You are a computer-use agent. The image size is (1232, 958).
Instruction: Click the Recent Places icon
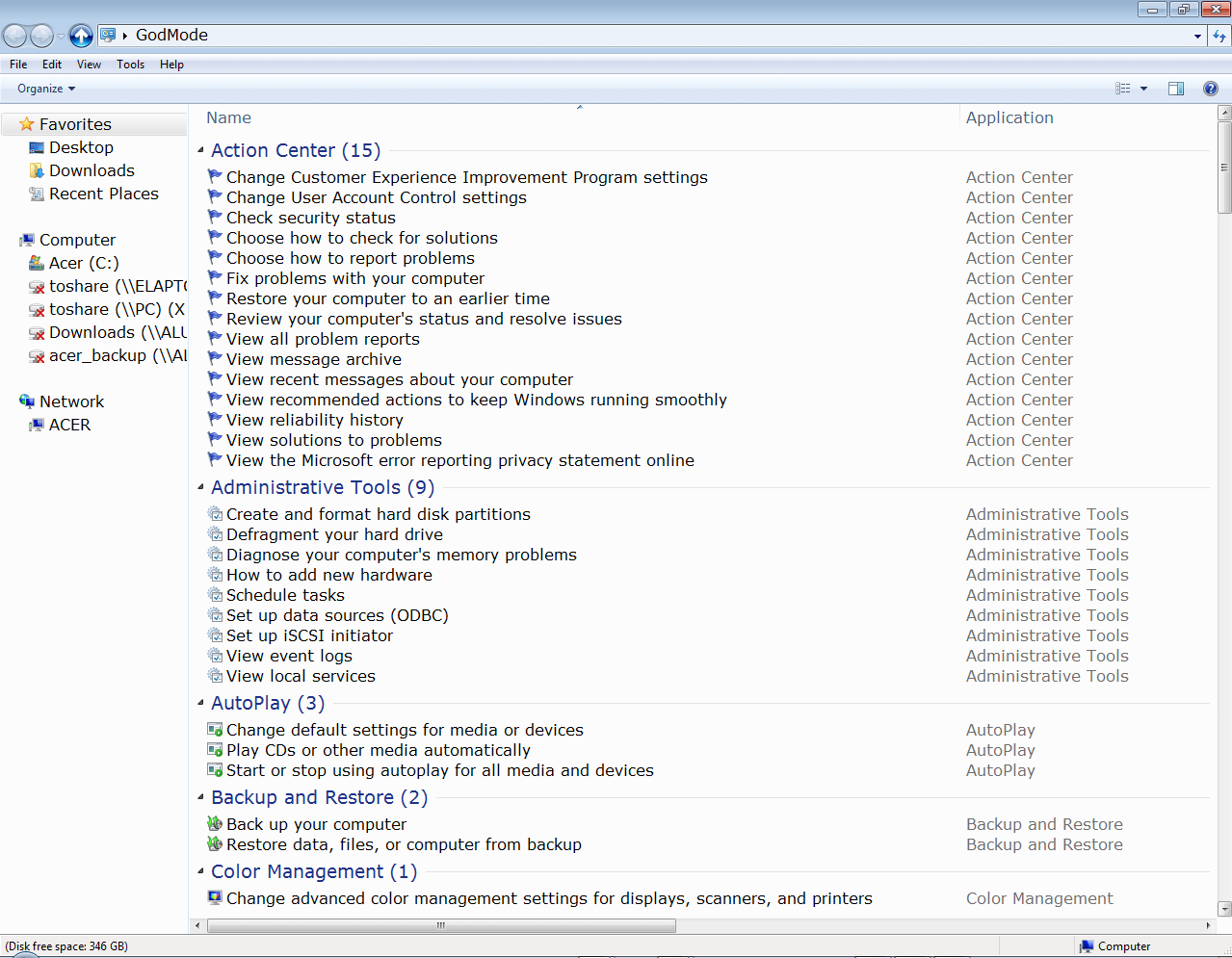point(37,194)
